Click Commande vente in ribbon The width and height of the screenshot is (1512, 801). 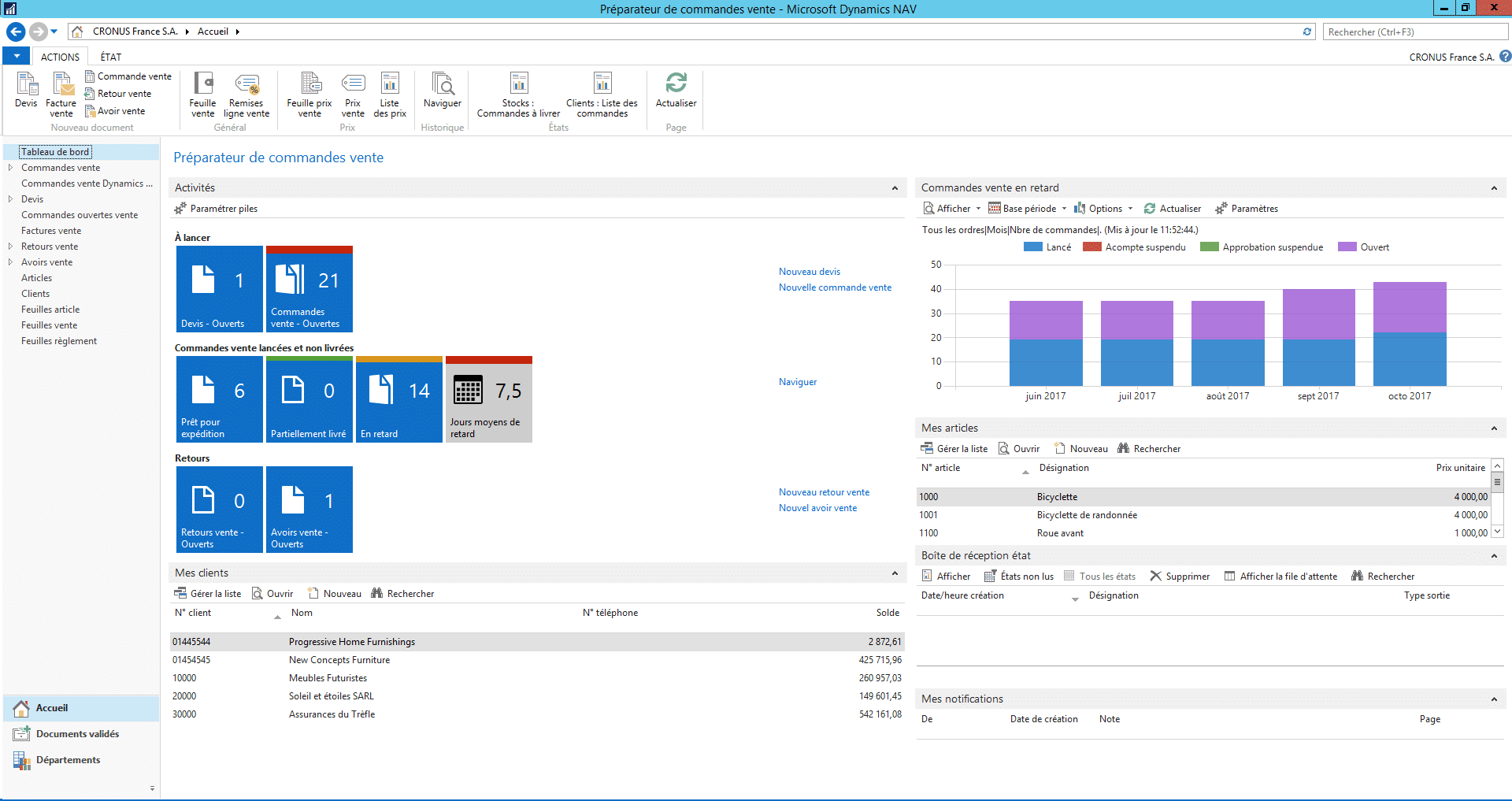pyautogui.click(x=128, y=76)
